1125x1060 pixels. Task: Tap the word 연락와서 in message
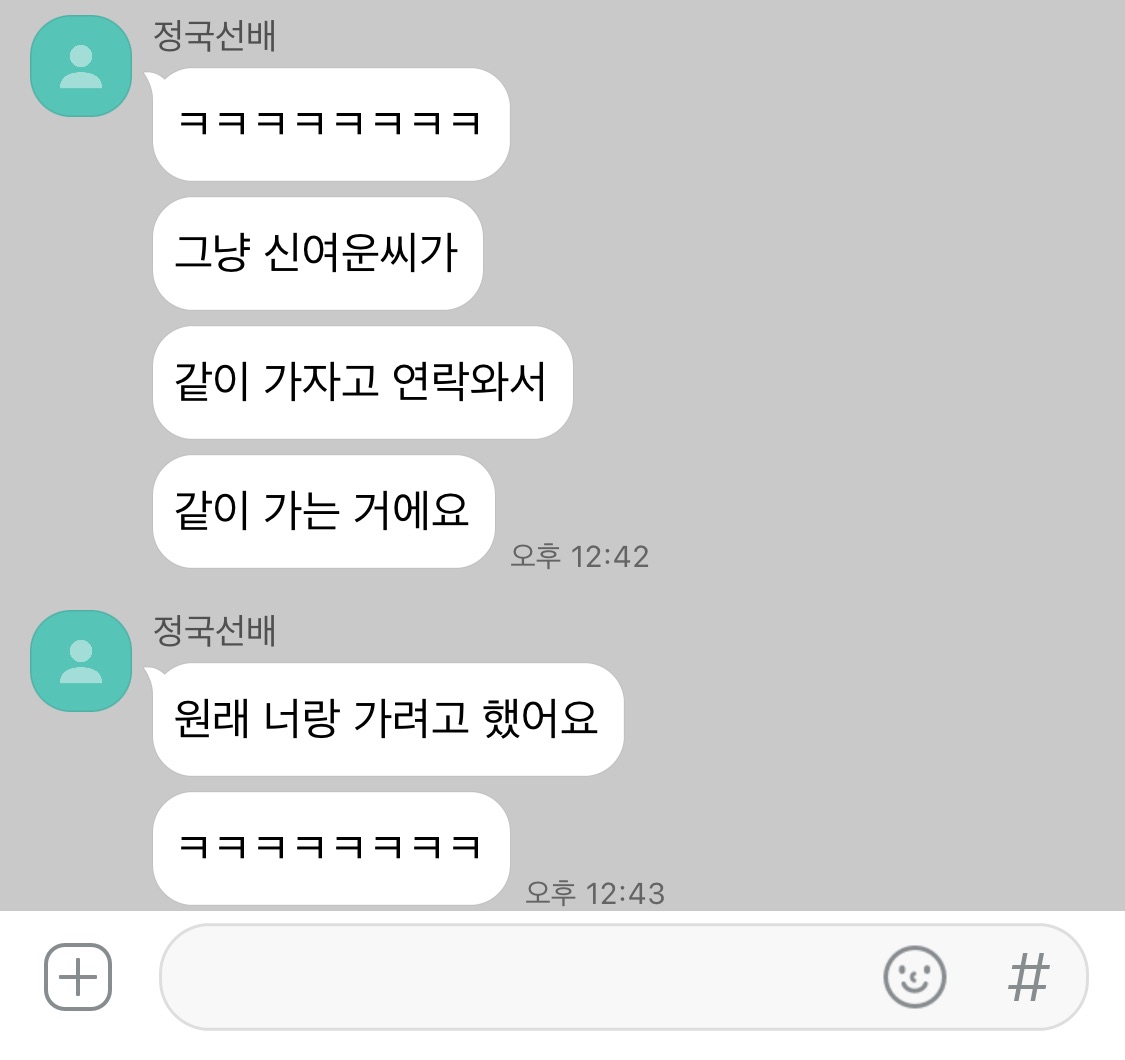(x=470, y=381)
